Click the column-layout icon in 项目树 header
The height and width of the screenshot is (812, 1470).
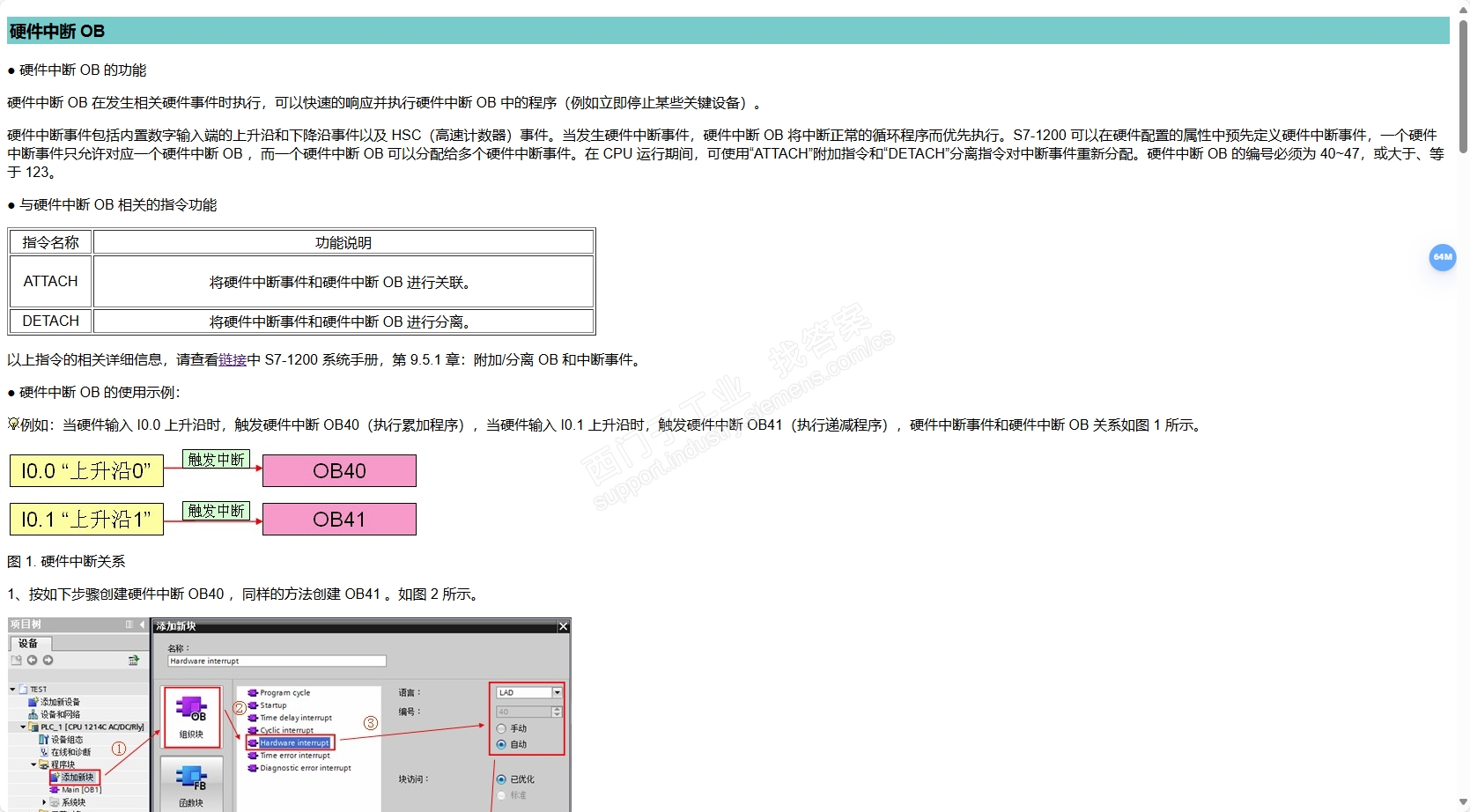click(x=129, y=624)
